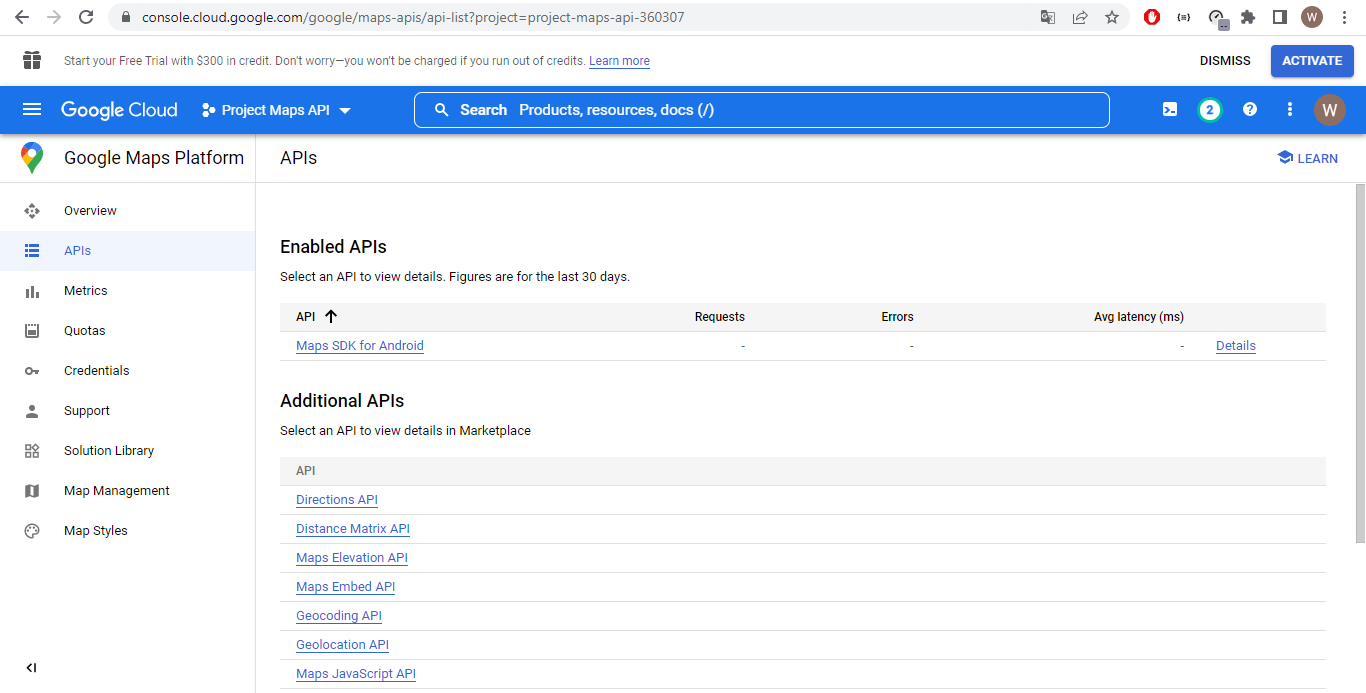The height and width of the screenshot is (693, 1366).
Task: Open the Google account avatar in Cloud header
Action: coord(1330,110)
